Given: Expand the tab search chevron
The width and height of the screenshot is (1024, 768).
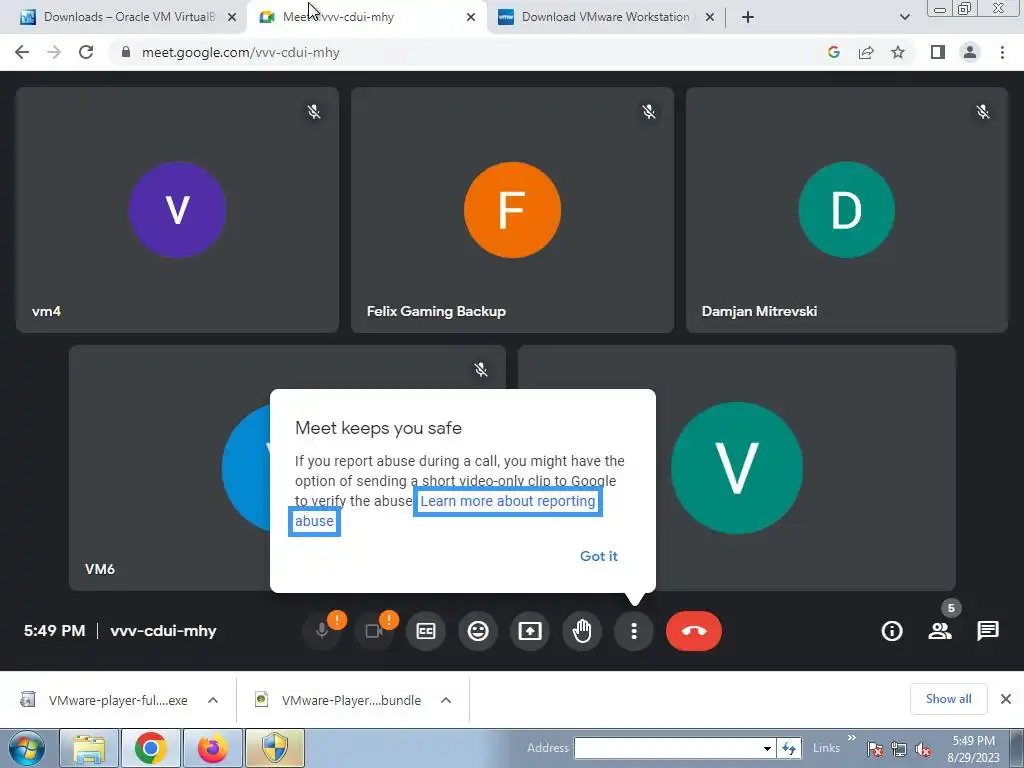Looking at the screenshot, I should [904, 17].
